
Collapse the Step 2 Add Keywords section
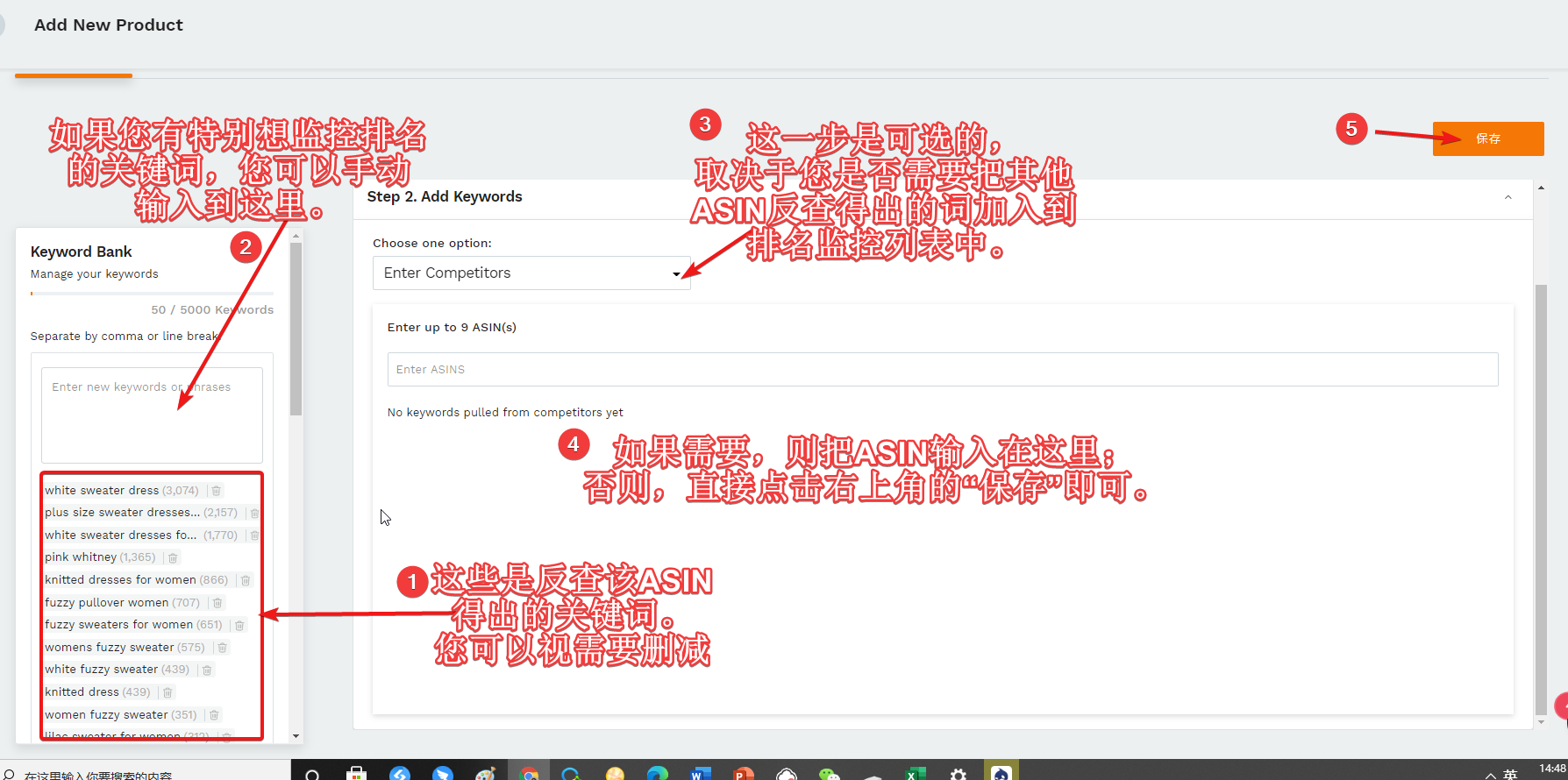tap(1507, 197)
